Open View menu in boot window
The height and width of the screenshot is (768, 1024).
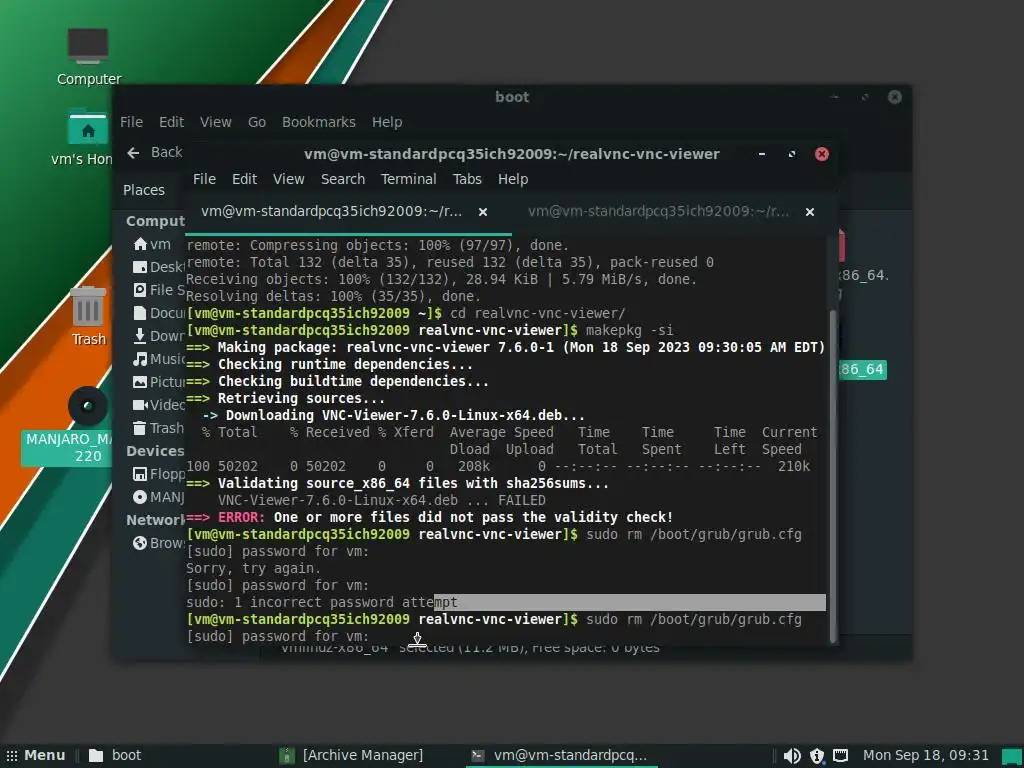pyautogui.click(x=216, y=122)
